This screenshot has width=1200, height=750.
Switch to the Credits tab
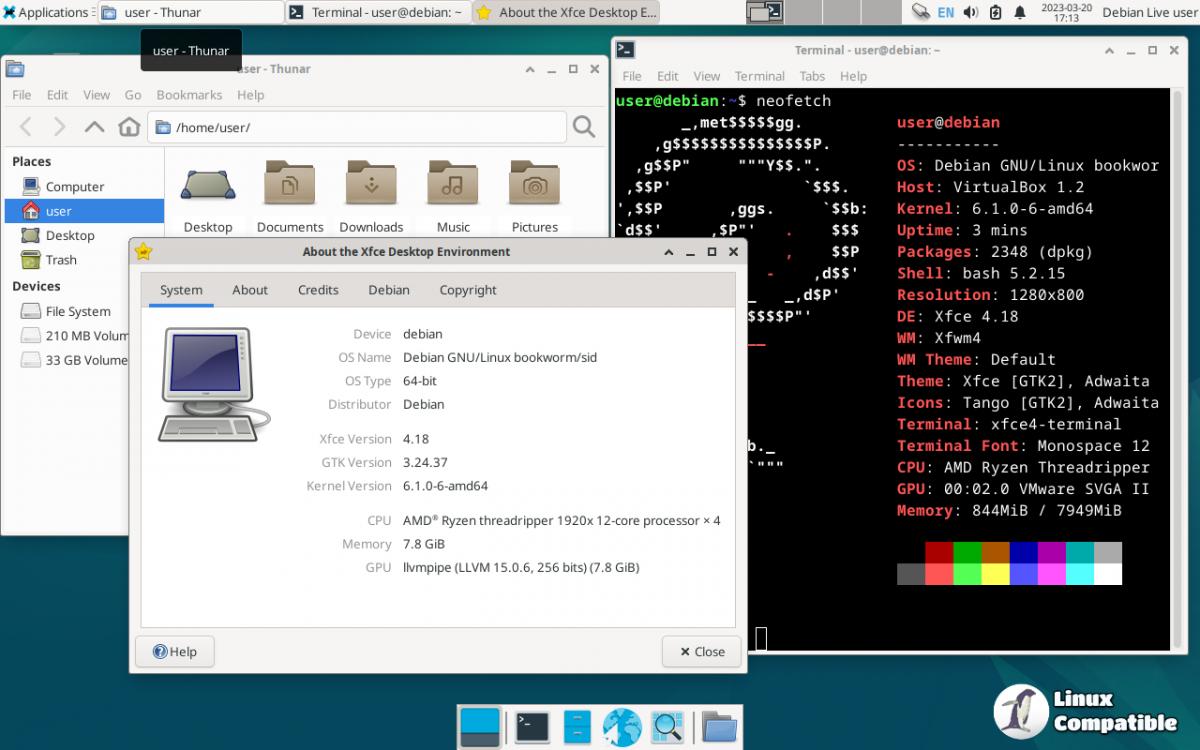(318, 290)
